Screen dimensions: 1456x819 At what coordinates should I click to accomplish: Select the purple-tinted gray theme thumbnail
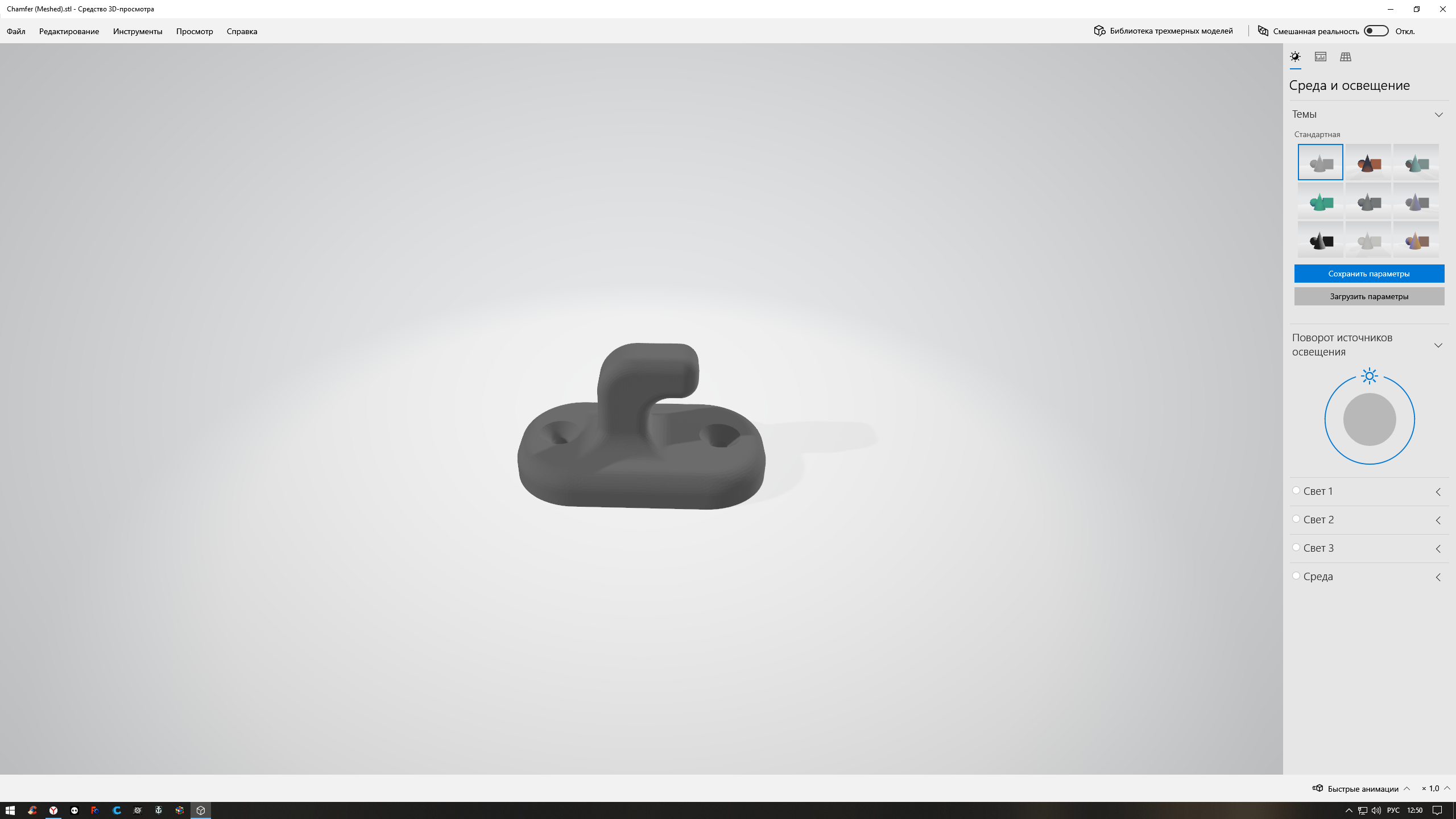pyautogui.click(x=1416, y=201)
